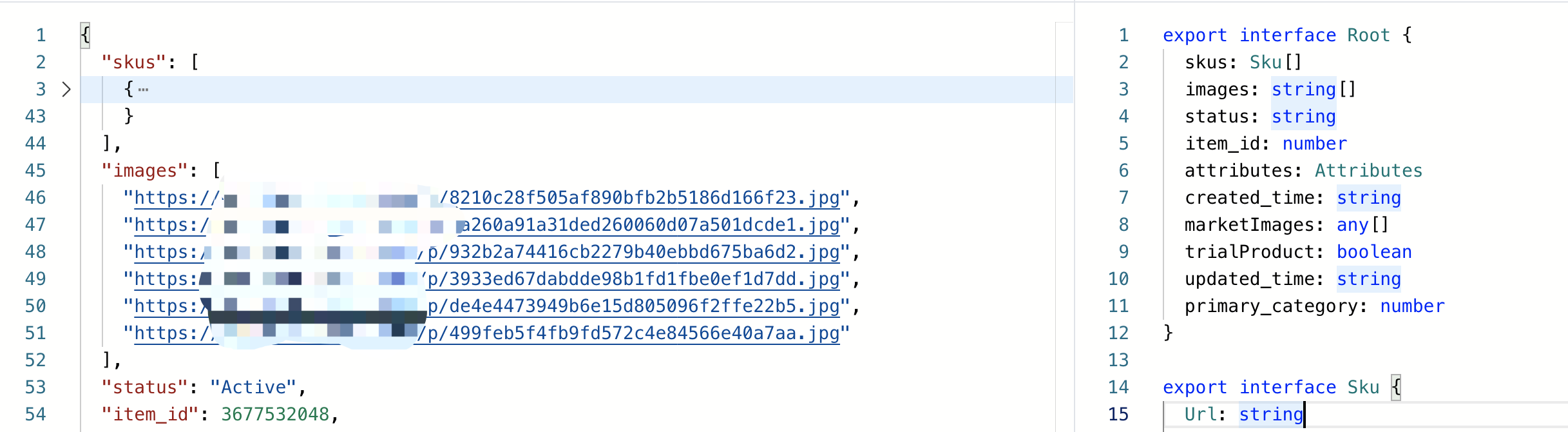Open image link ending 499feb5f4fb9fd572c4e84566e40a7aa.jpg

[487, 333]
